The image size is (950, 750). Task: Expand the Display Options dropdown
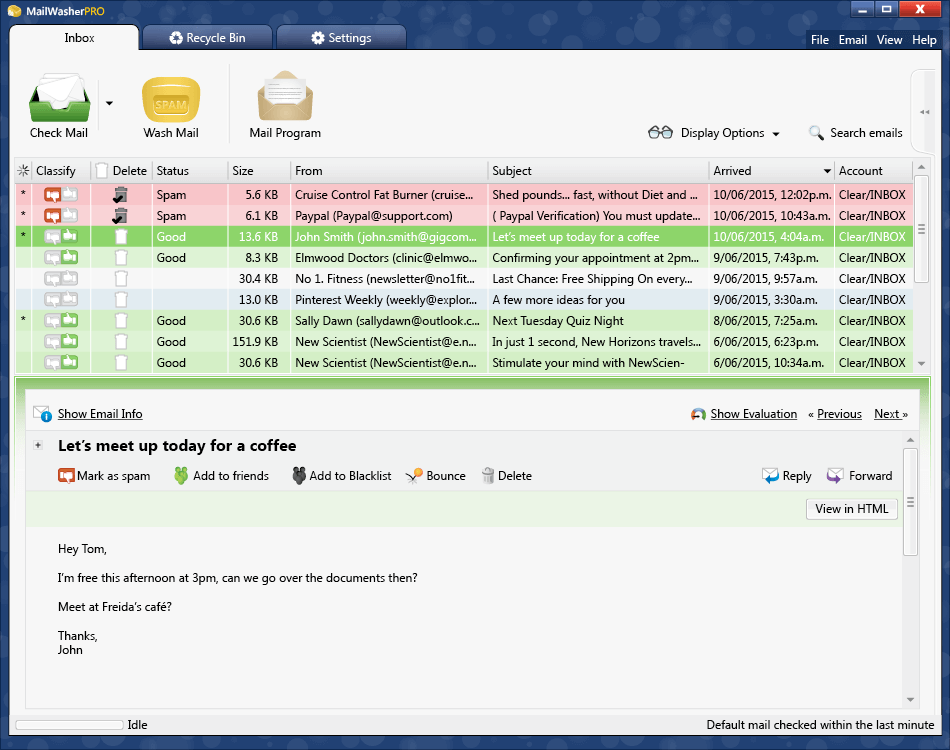(x=776, y=134)
